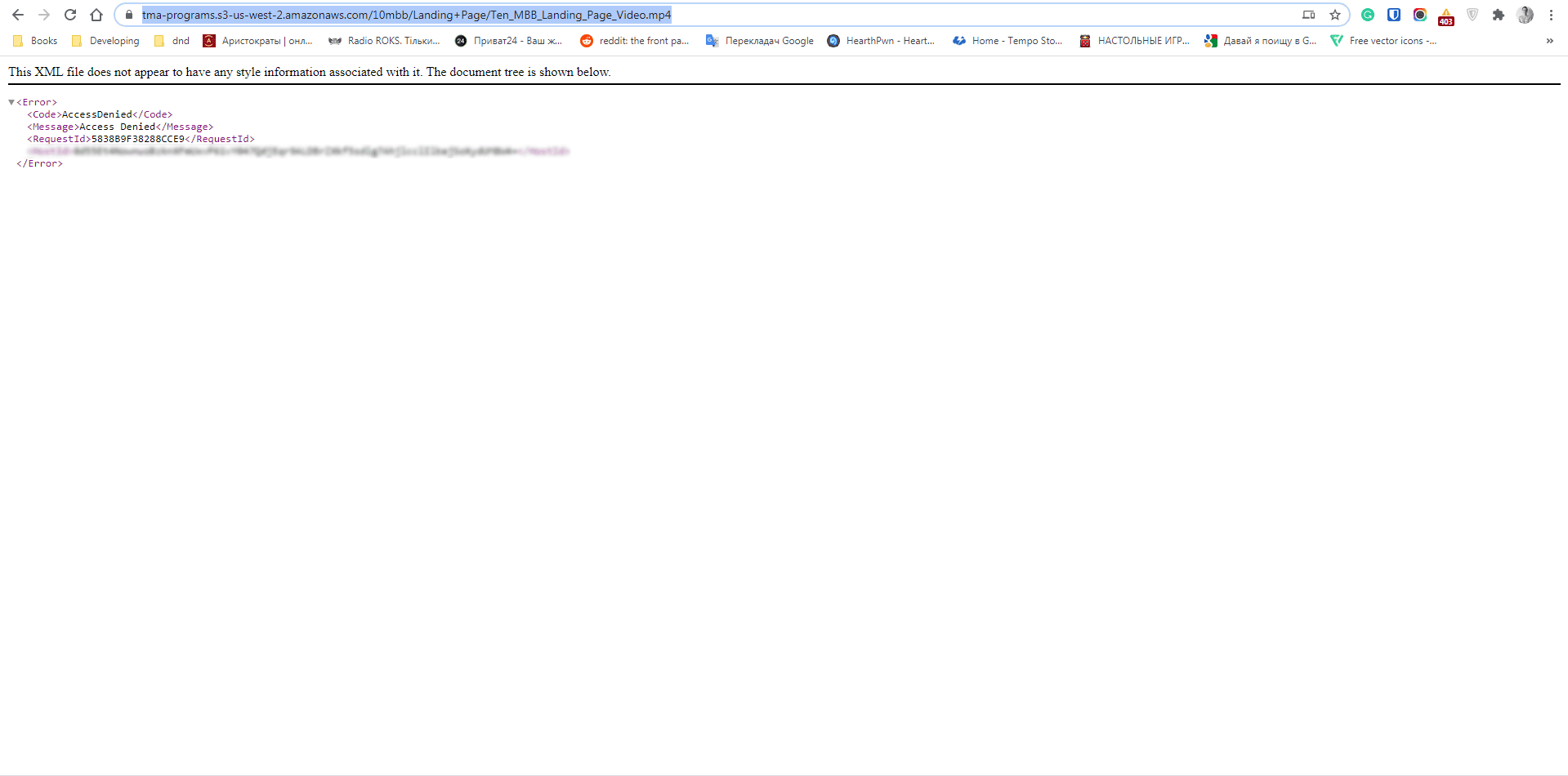This screenshot has width=1568, height=776.
Task: Select the Access Denied message line
Action: (x=120, y=127)
